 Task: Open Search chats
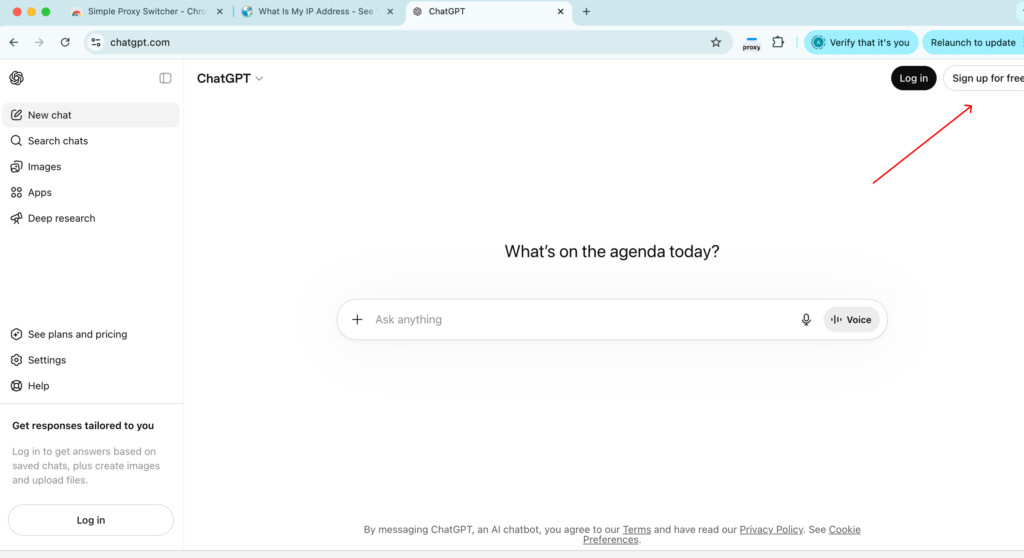(91, 140)
